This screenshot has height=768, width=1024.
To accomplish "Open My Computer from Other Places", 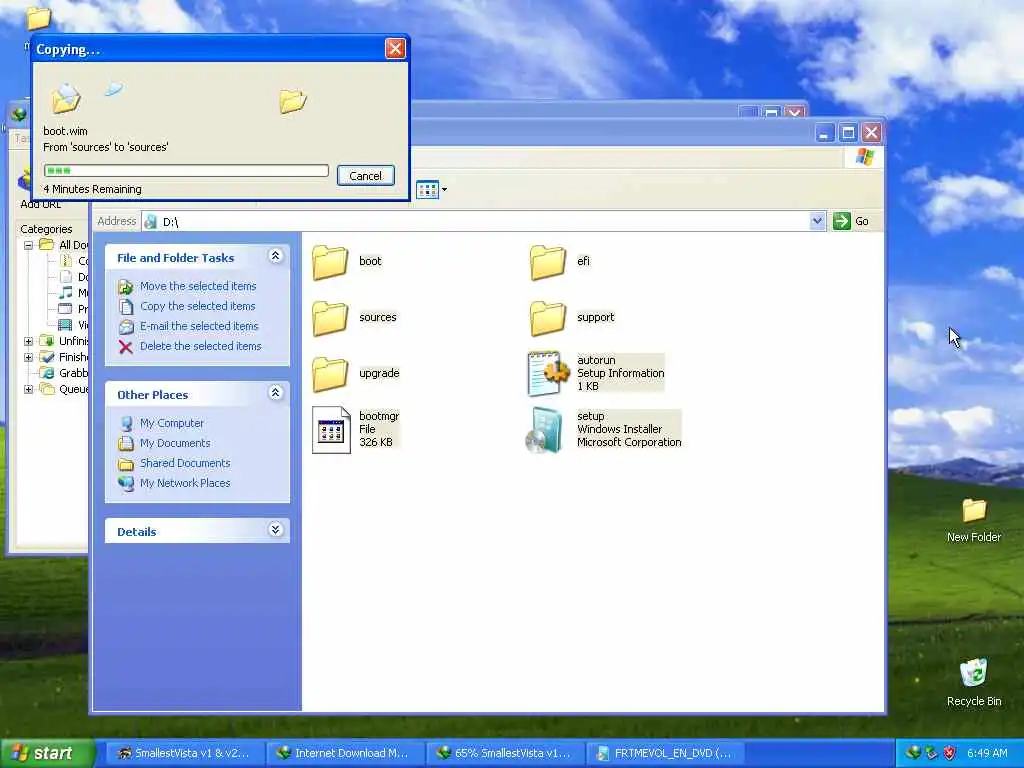I will 172,423.
